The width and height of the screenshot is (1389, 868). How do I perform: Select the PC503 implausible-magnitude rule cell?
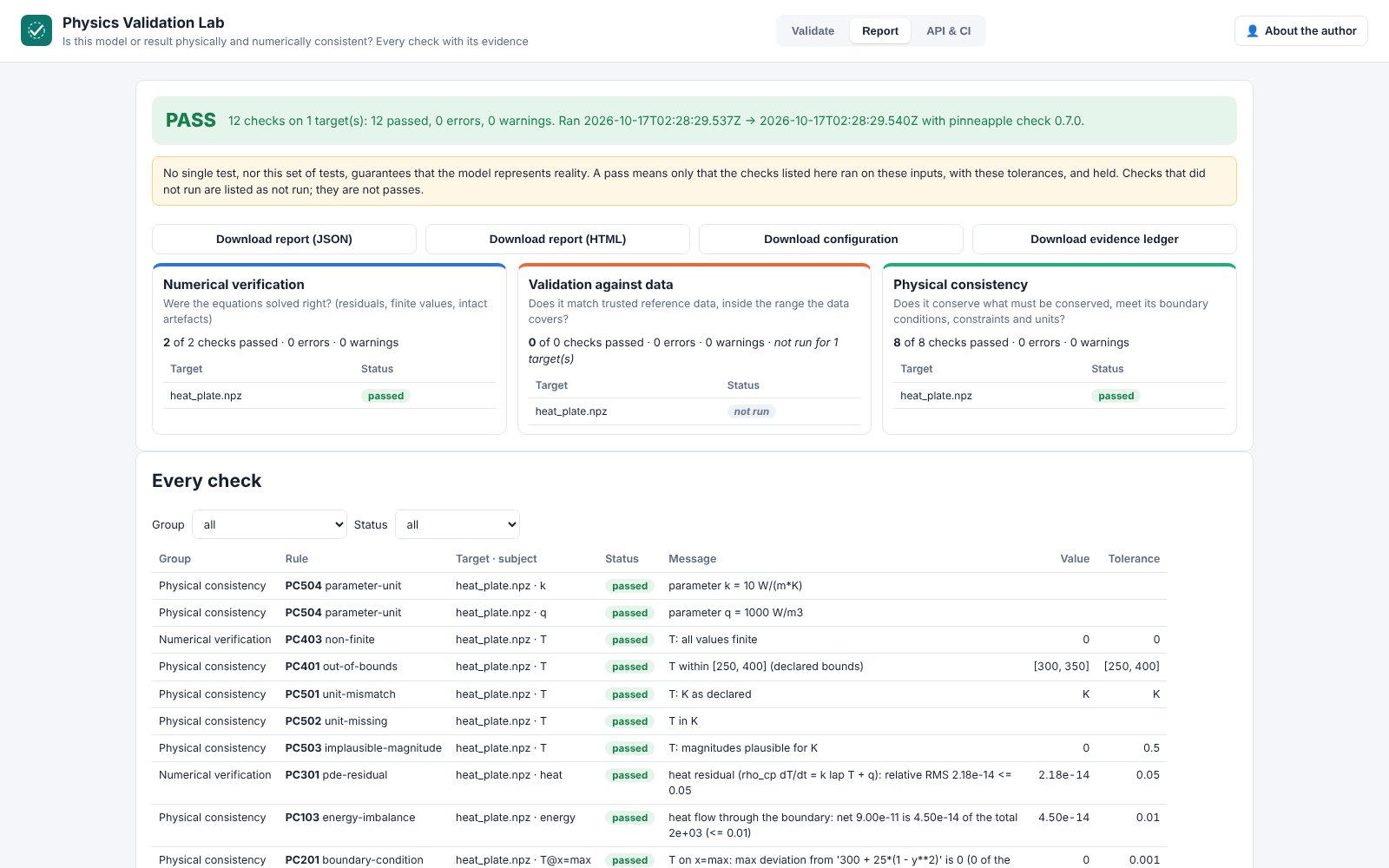pyautogui.click(x=363, y=748)
